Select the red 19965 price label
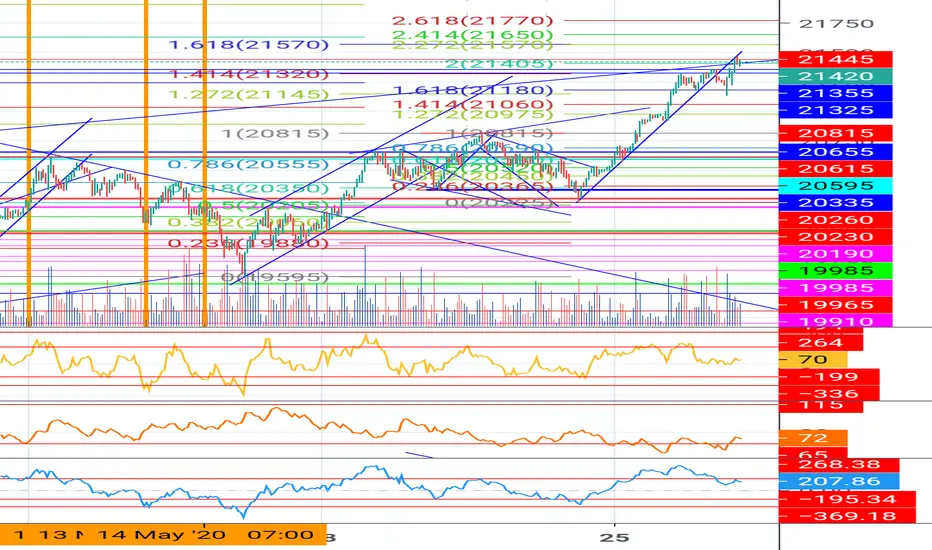The height and width of the screenshot is (550, 932). tap(835, 305)
